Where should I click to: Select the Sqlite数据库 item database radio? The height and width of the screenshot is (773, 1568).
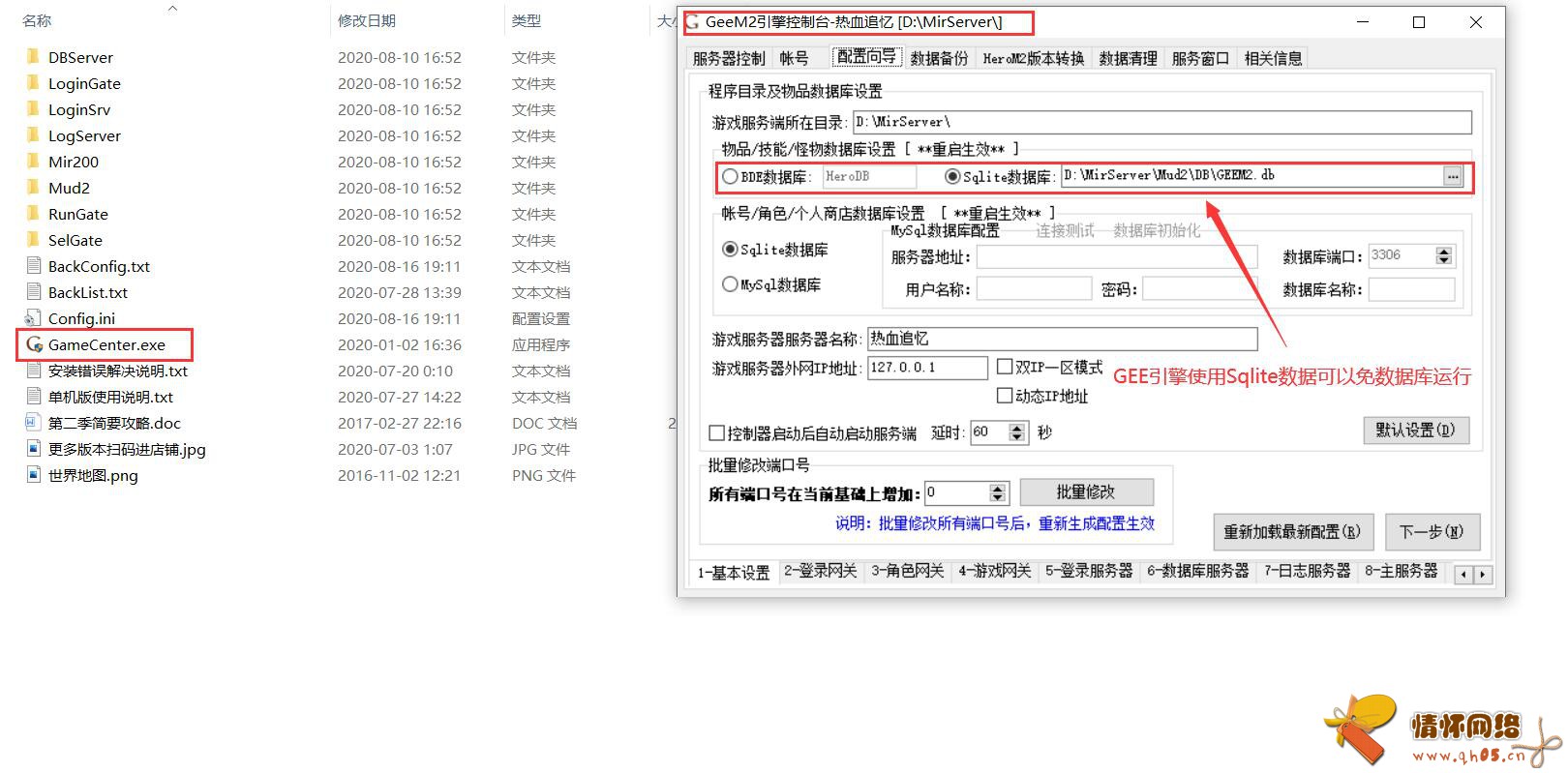coord(952,177)
